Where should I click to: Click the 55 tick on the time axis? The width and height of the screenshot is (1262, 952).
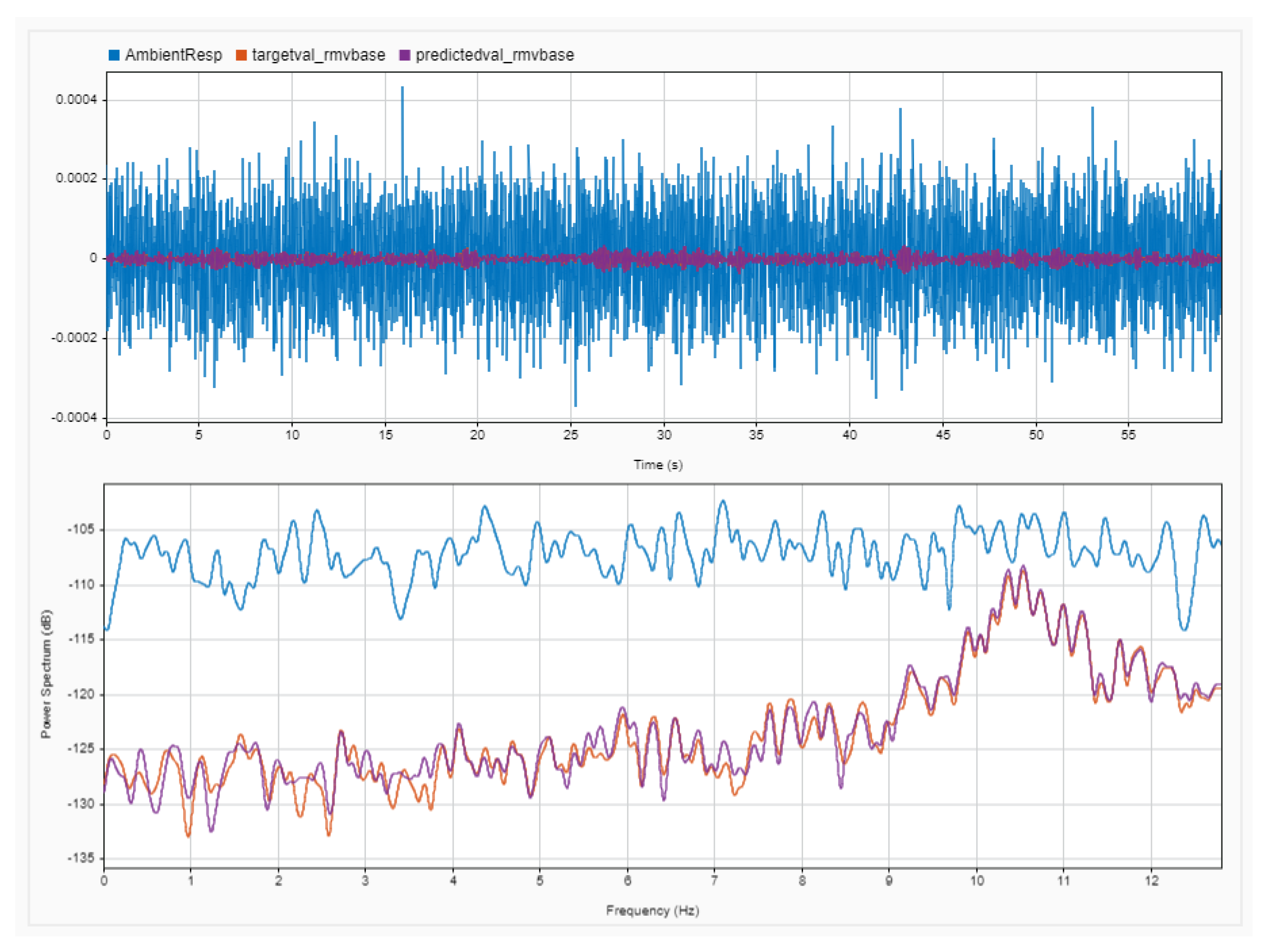pyautogui.click(x=1128, y=435)
